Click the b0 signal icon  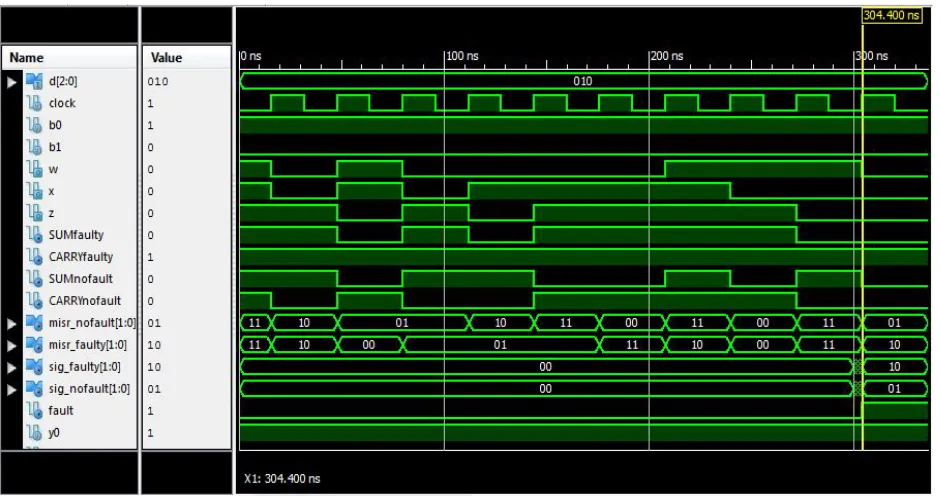(34, 125)
